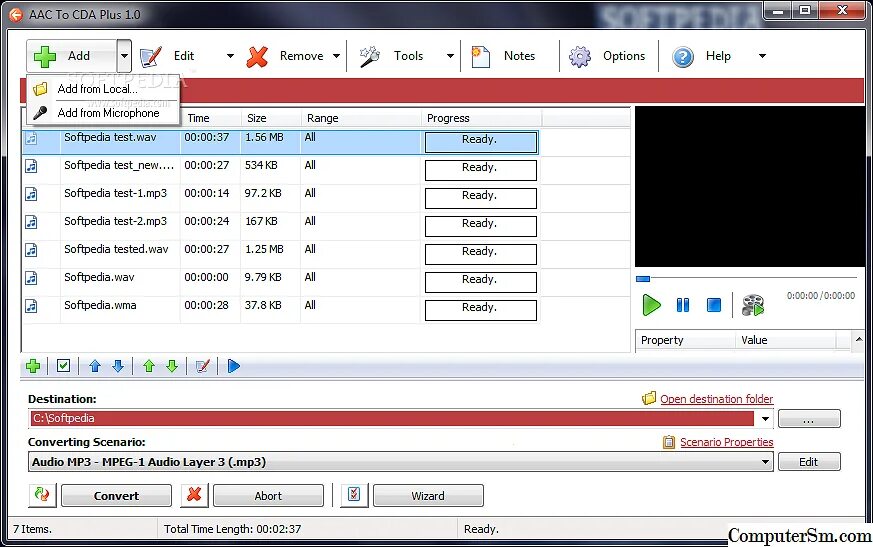Open the Add dropdown arrow
Screen dimensions: 873x547
124,56
